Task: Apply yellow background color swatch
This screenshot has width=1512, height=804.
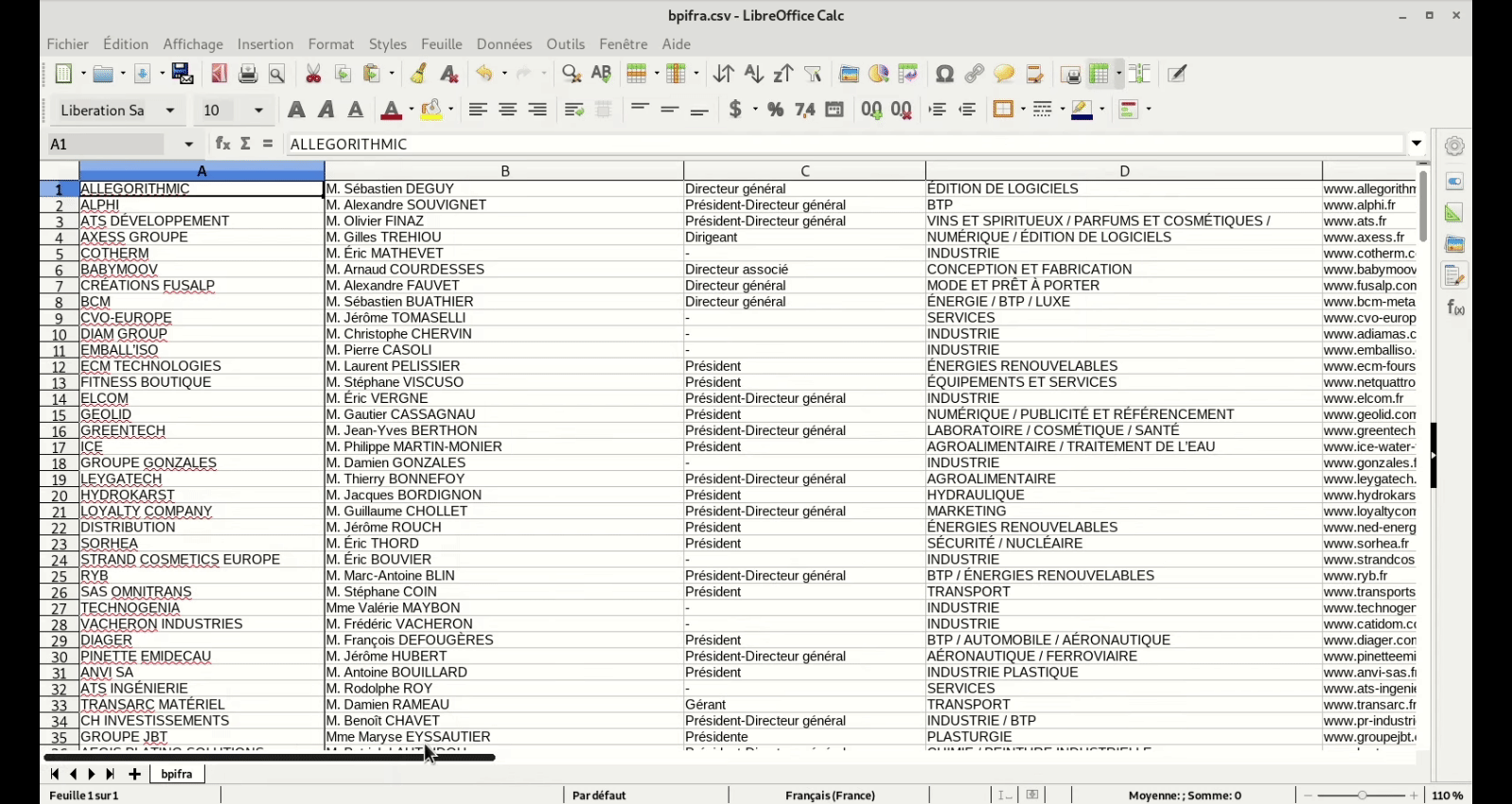Action: click(x=431, y=110)
